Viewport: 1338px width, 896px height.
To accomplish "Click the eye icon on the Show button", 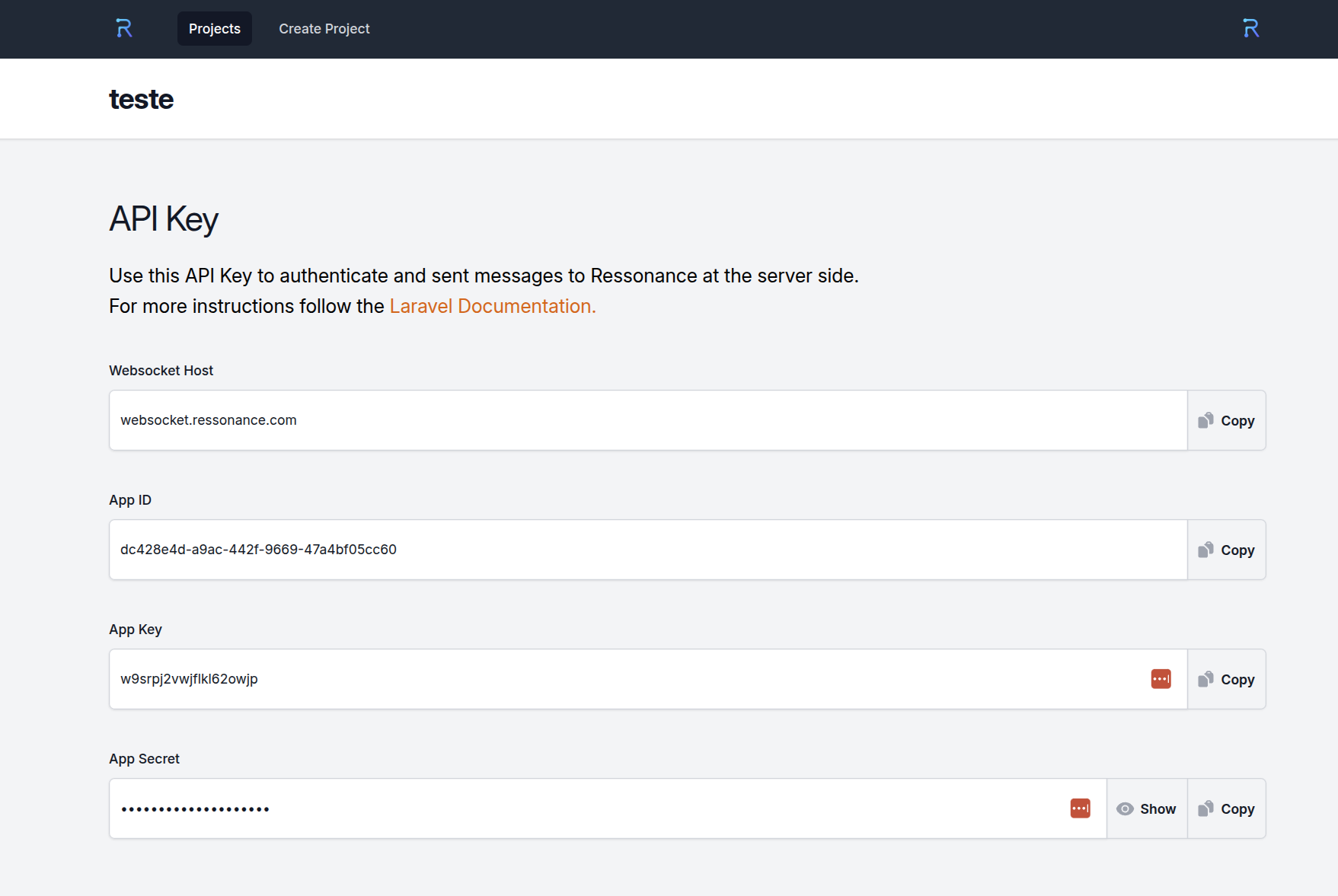I will [x=1126, y=808].
